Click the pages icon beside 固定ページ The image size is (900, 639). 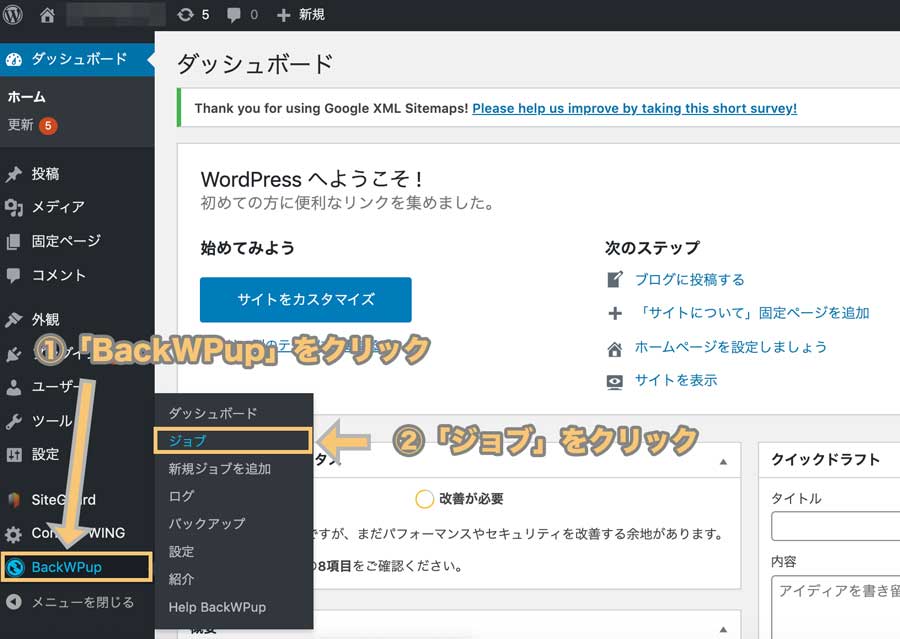(14, 242)
